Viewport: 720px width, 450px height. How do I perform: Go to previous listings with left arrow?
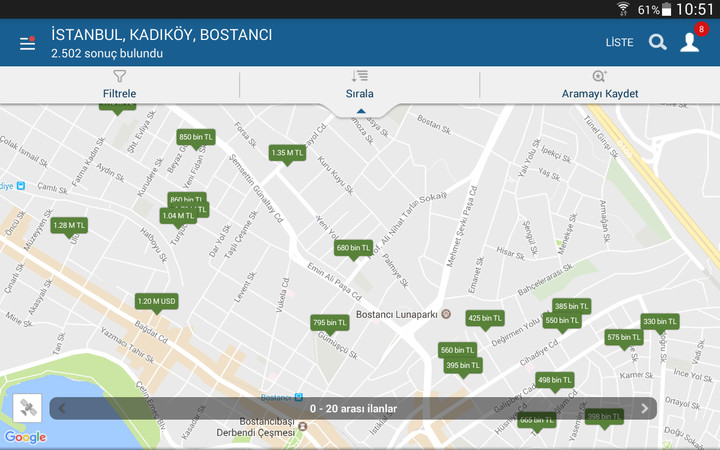62,408
